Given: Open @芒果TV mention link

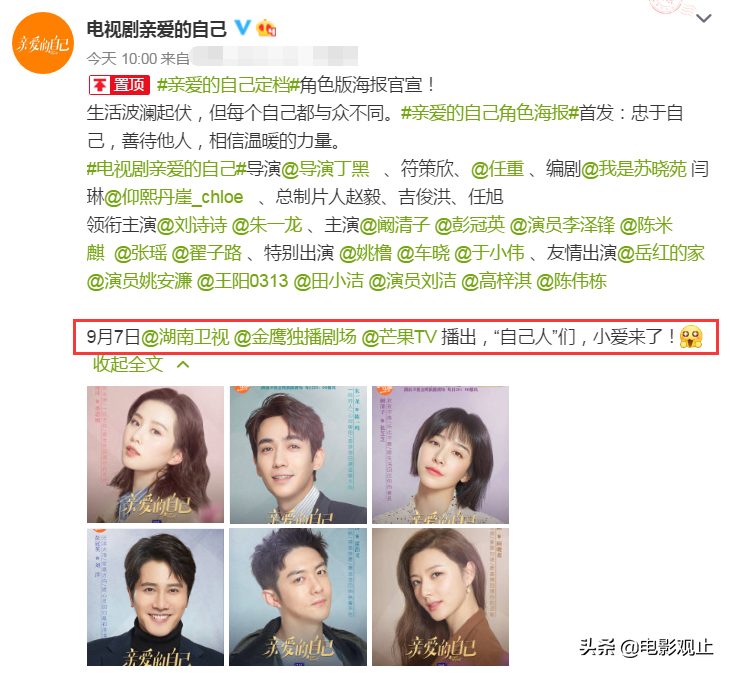Looking at the screenshot, I should coord(399,337).
